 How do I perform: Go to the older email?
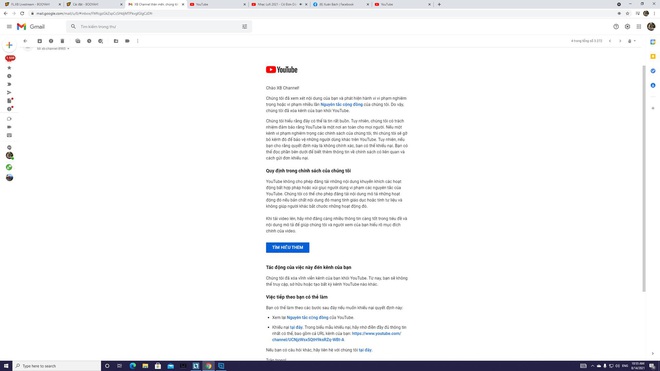click(620, 41)
